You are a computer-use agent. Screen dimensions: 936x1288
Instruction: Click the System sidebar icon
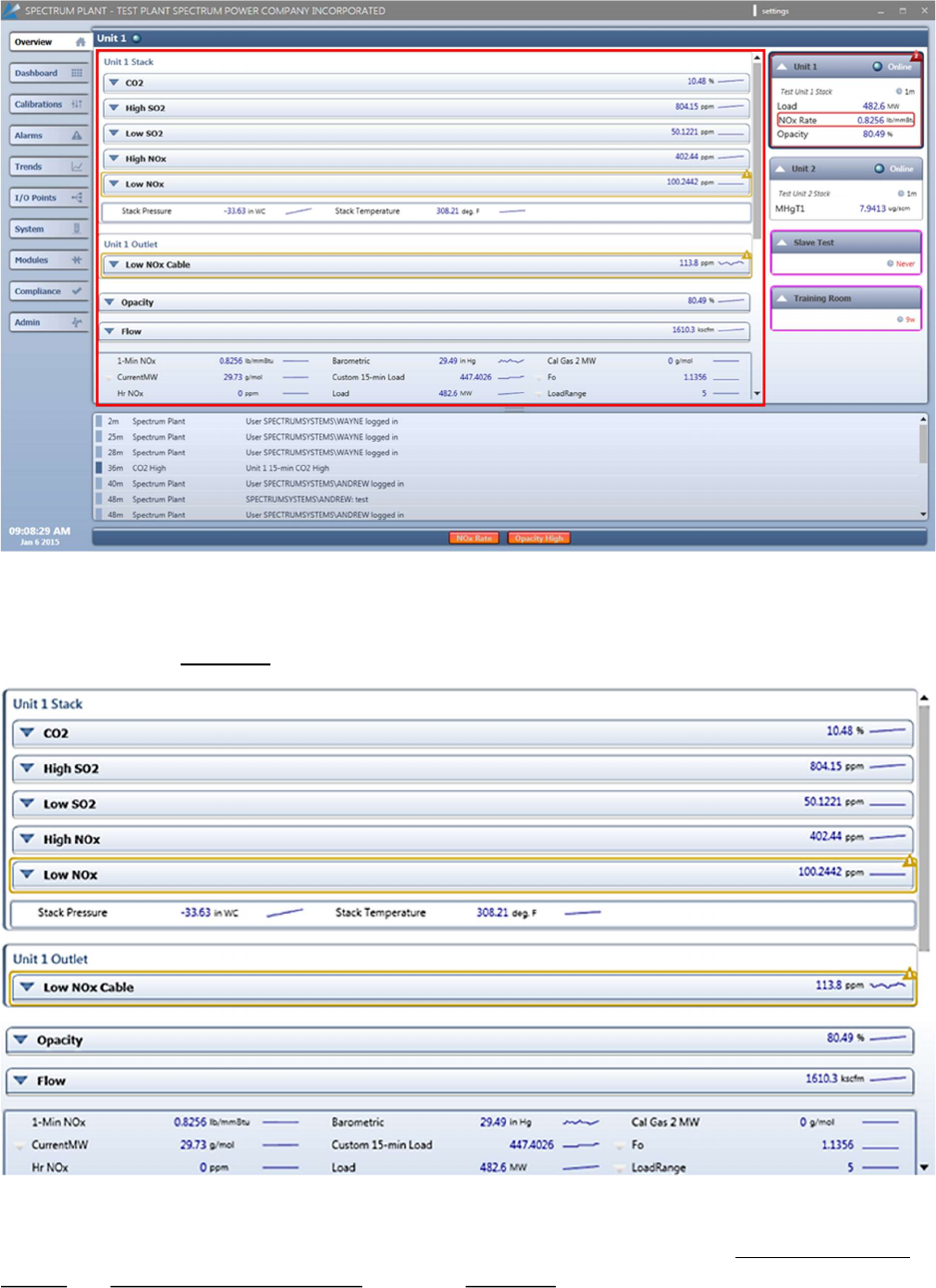[77, 228]
